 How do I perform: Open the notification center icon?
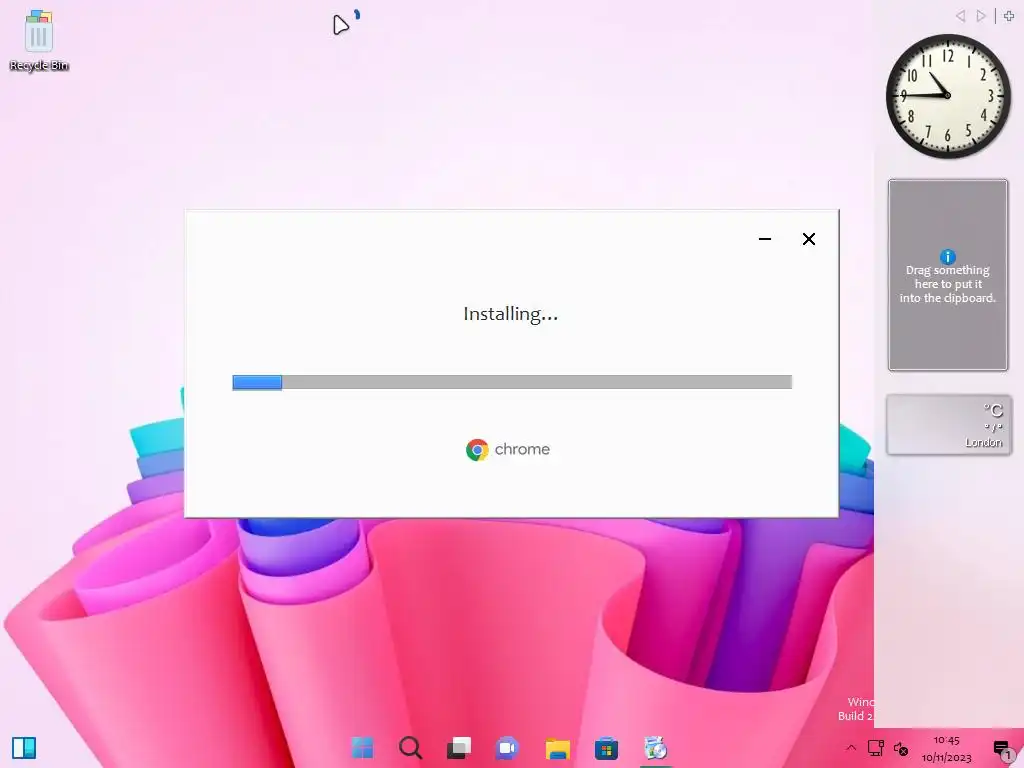click(1002, 748)
